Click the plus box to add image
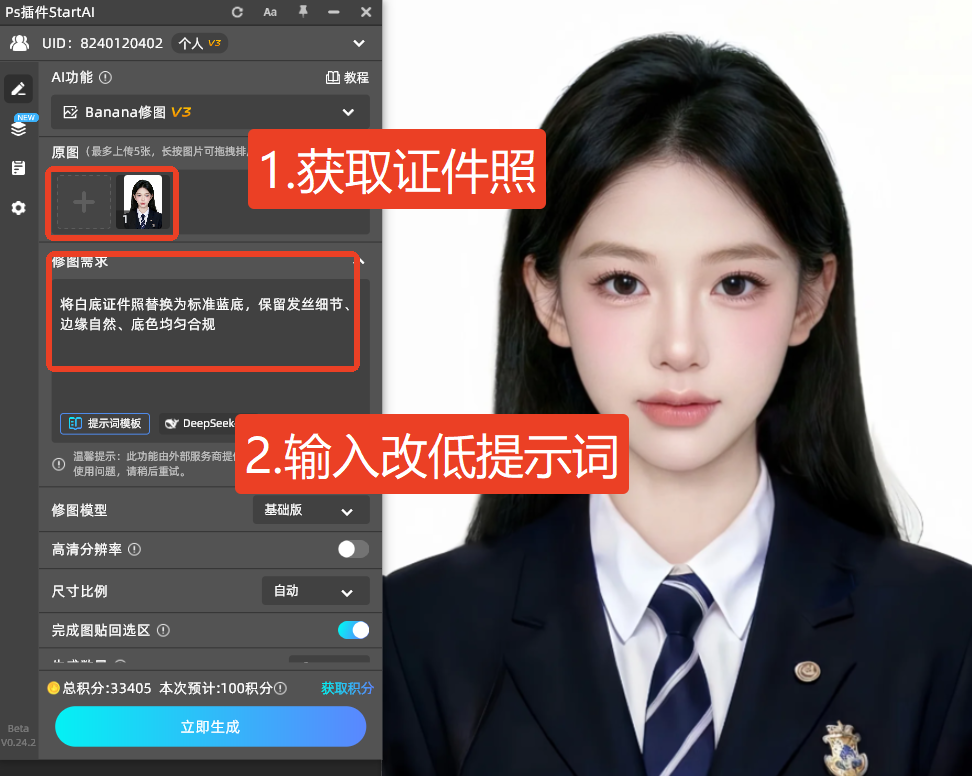Screen dimensions: 972x776 (84, 202)
